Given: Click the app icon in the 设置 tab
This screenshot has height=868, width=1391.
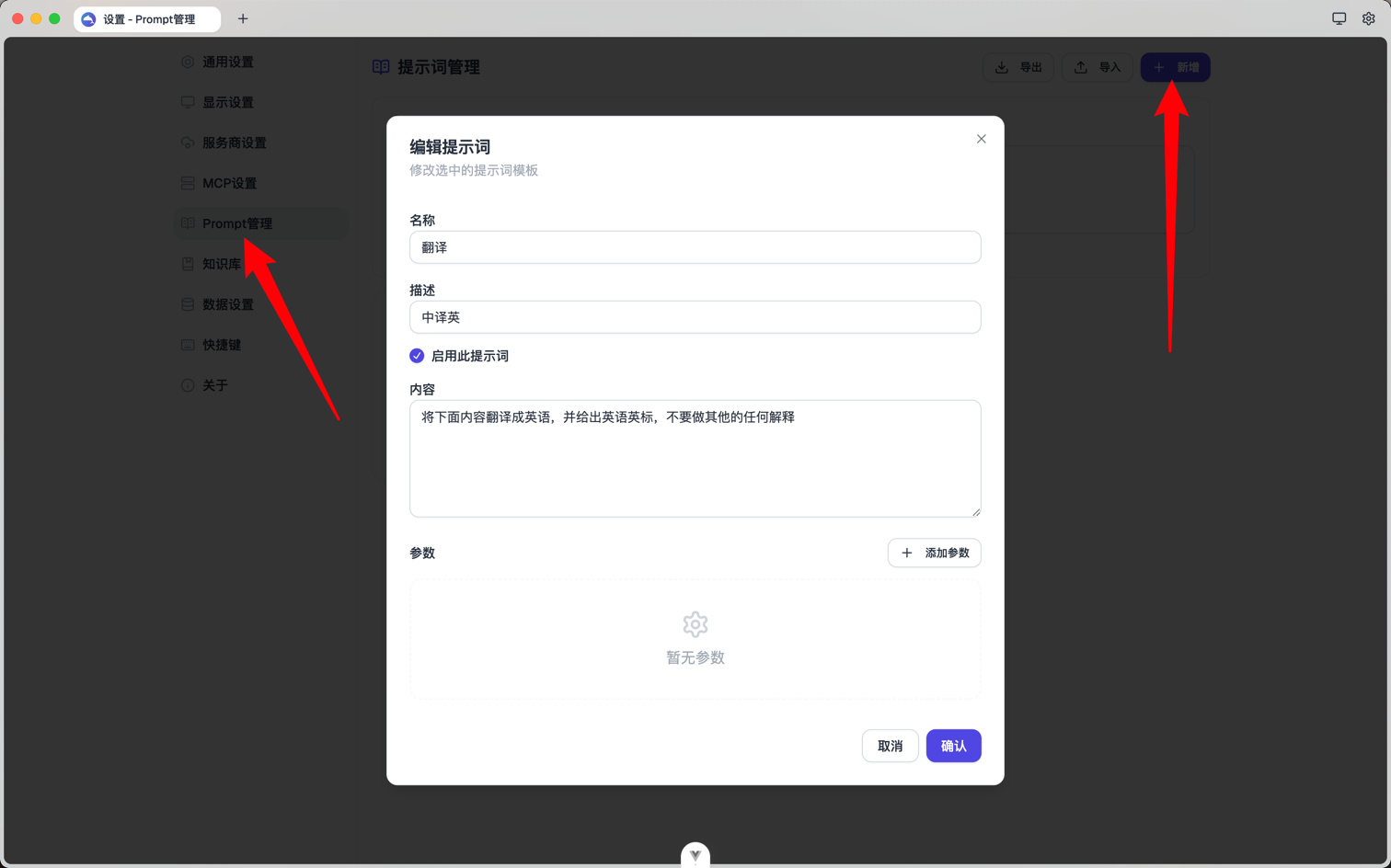Looking at the screenshot, I should click(88, 19).
